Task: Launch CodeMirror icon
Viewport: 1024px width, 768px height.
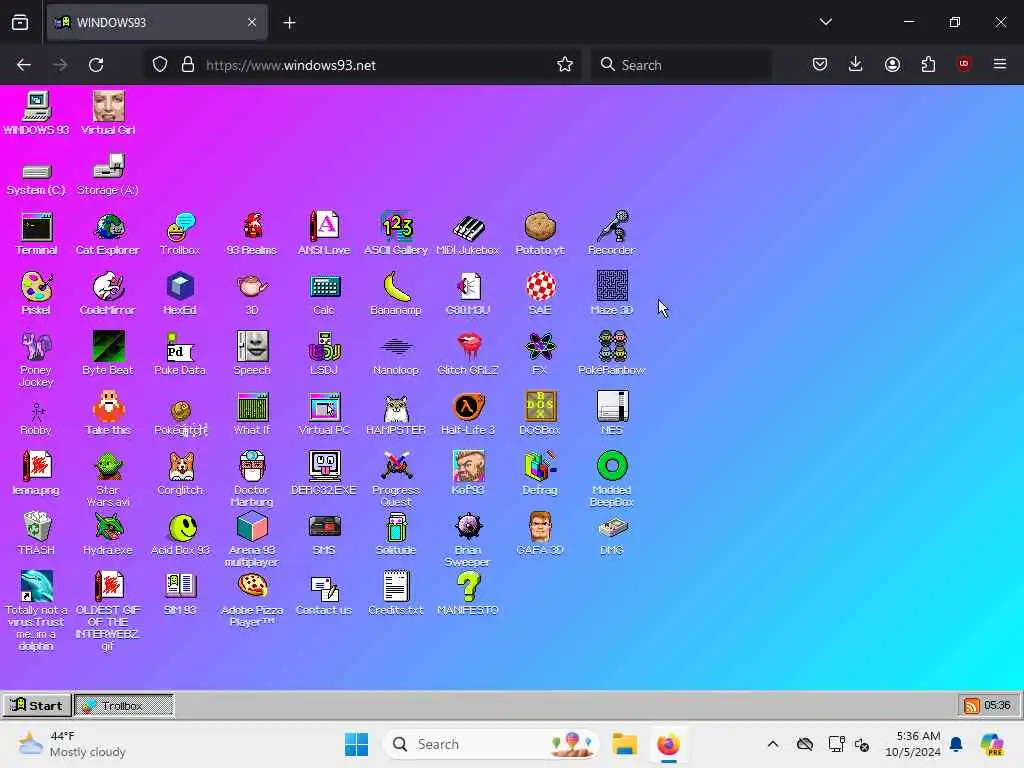Action: [x=108, y=293]
